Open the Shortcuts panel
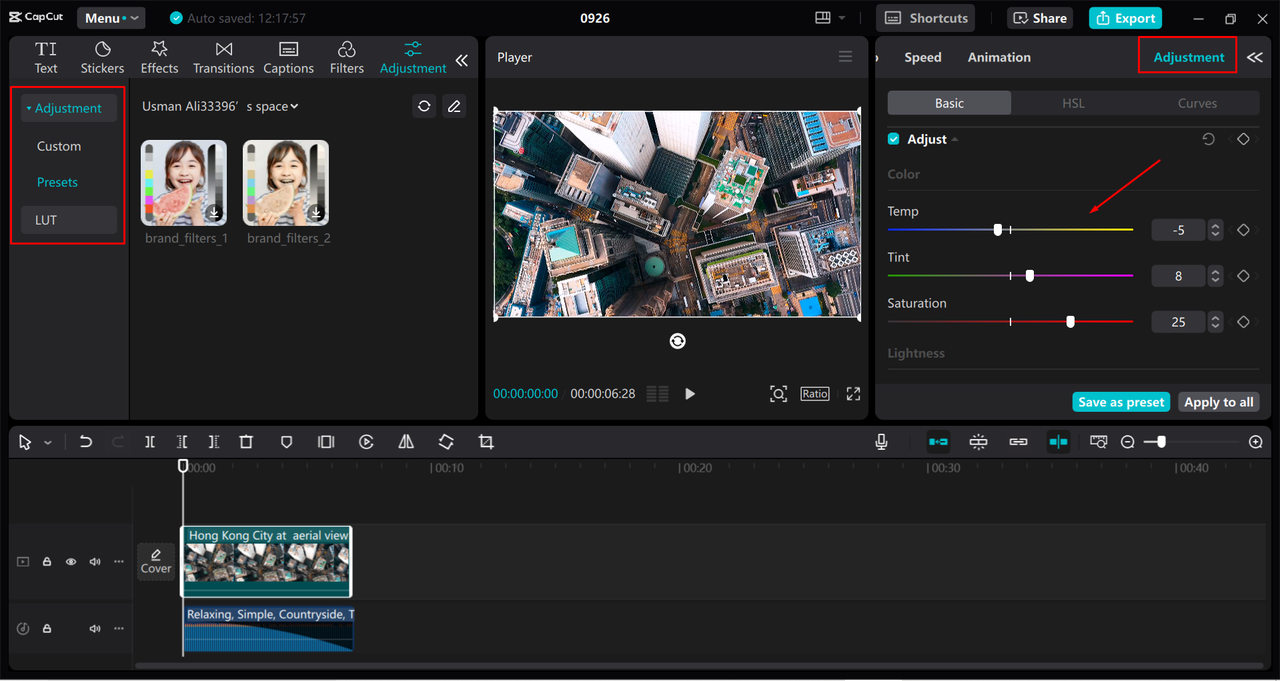This screenshot has height=681, width=1280. click(x=926, y=18)
